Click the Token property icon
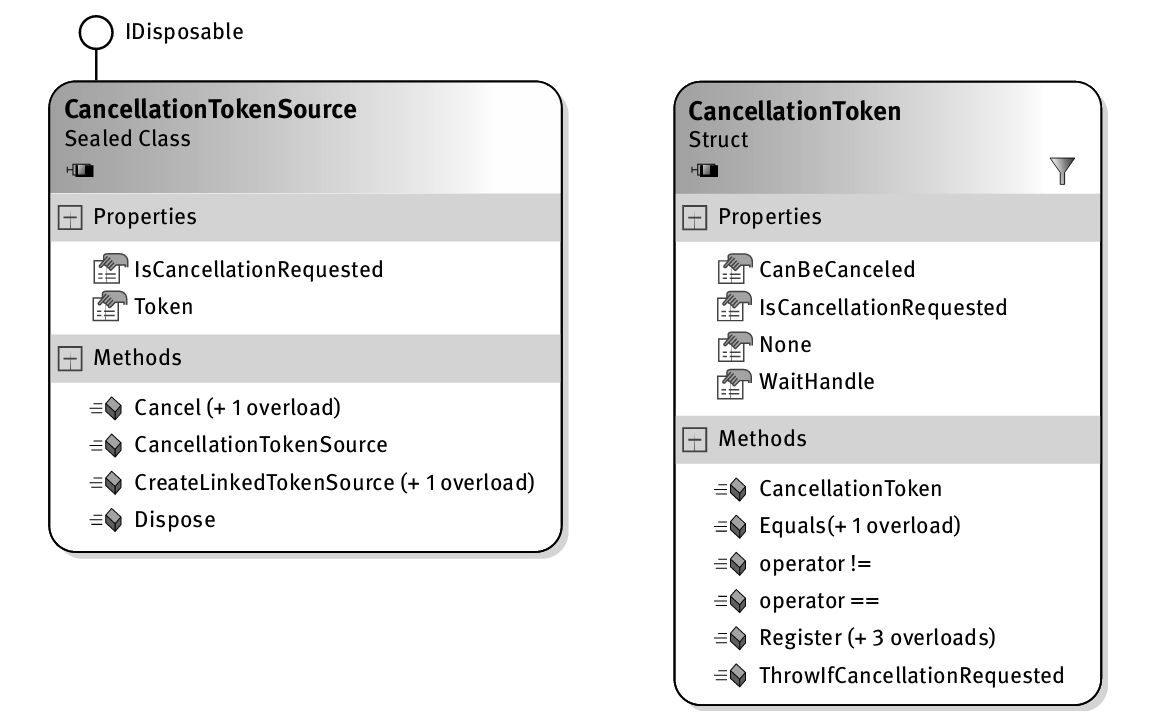The width and height of the screenshot is (1152, 719). tap(108, 307)
